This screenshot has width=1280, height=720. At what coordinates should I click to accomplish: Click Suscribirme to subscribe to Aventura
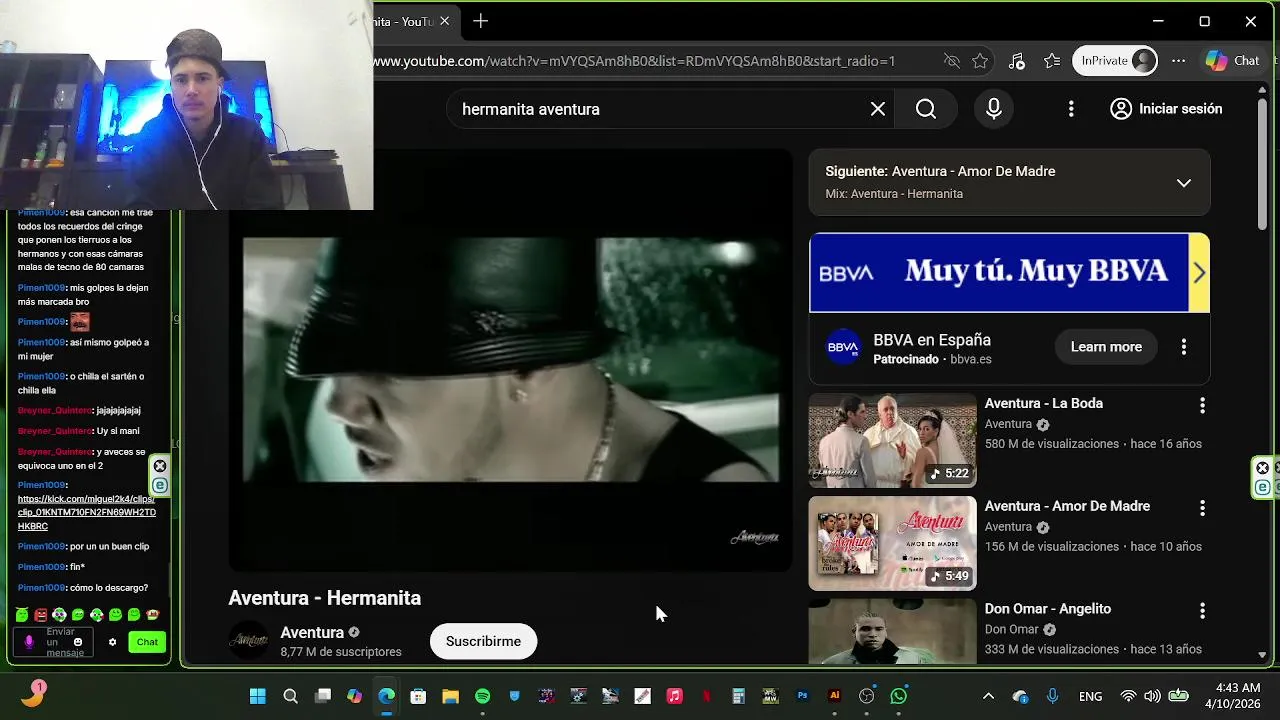point(483,641)
